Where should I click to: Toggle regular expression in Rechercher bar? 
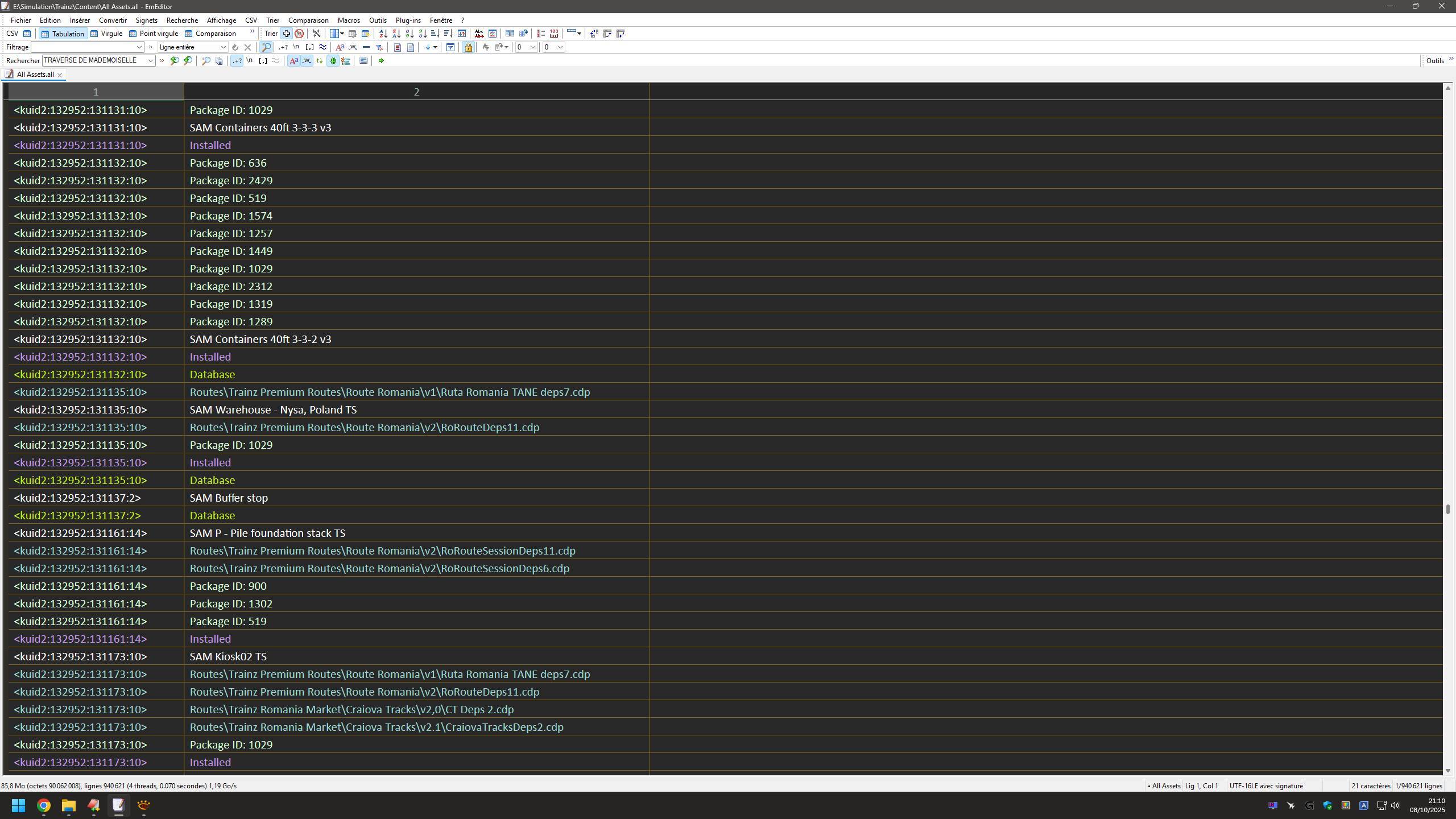tap(237, 61)
